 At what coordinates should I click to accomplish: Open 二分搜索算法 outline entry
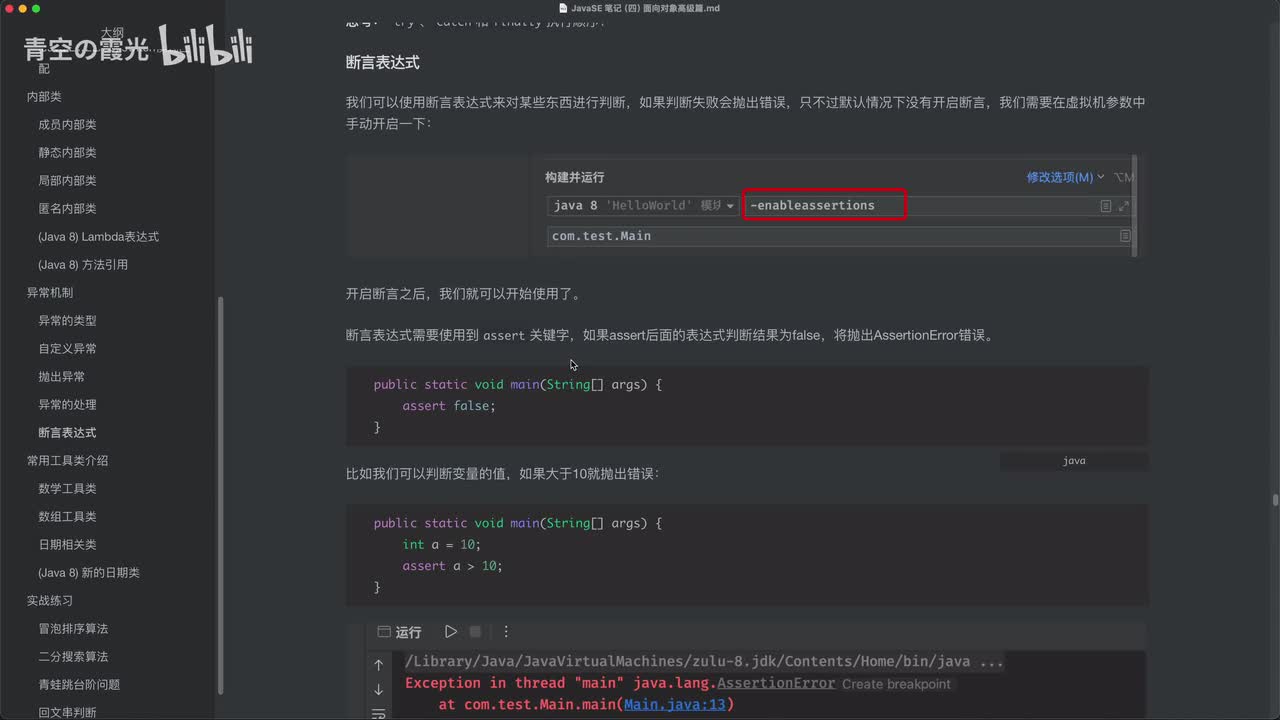click(73, 657)
